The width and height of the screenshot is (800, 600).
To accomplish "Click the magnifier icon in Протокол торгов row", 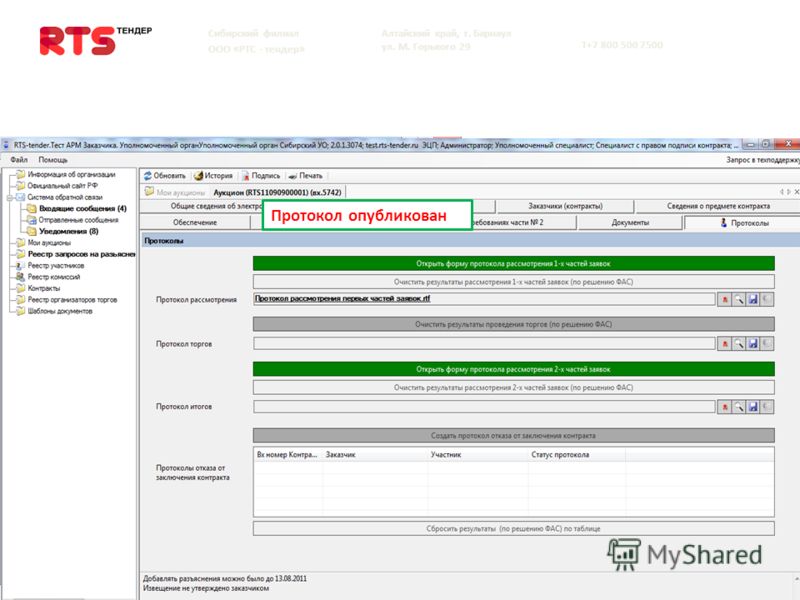I will 739,344.
